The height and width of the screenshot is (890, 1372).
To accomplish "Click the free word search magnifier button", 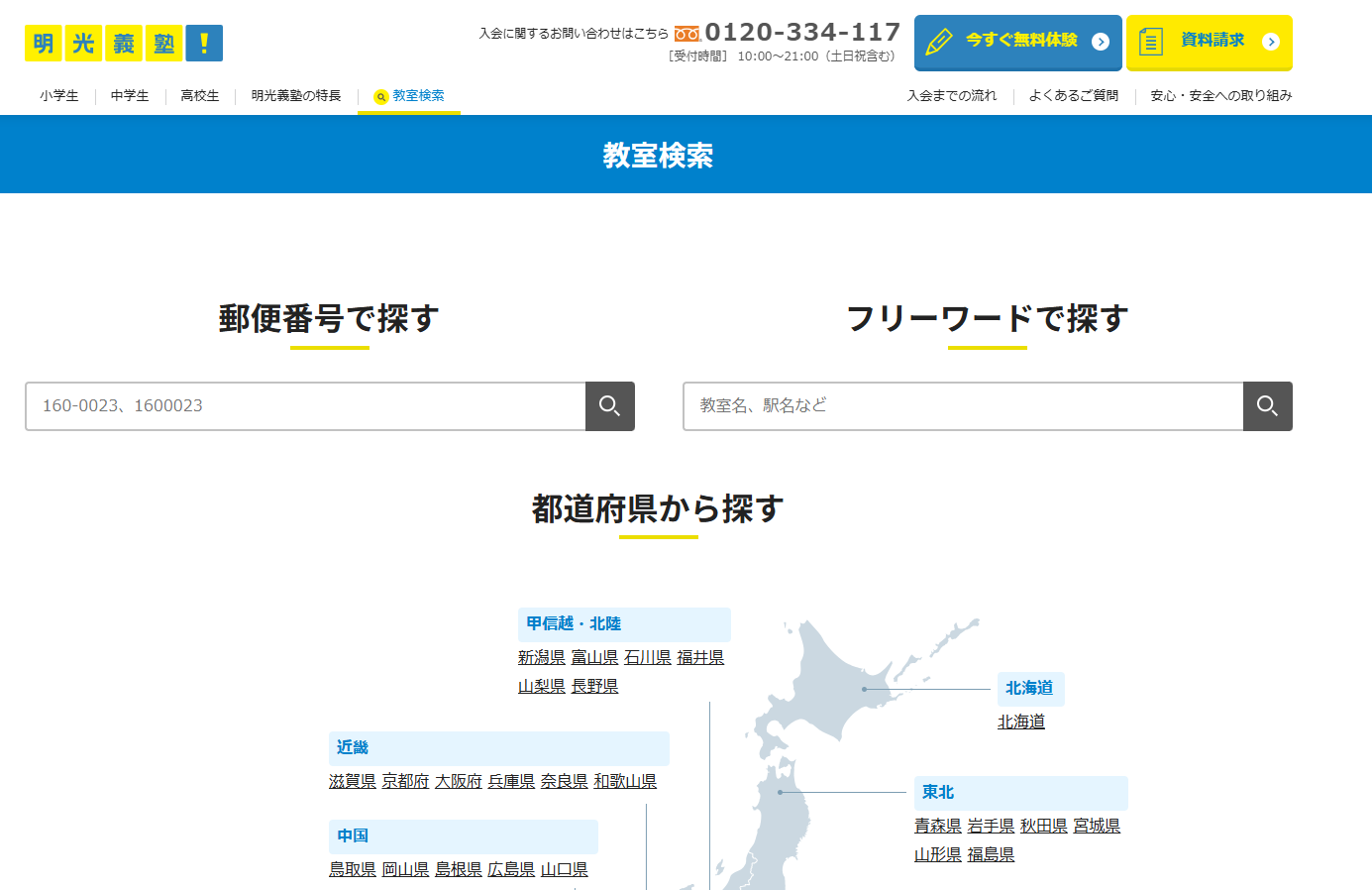I will (1267, 406).
